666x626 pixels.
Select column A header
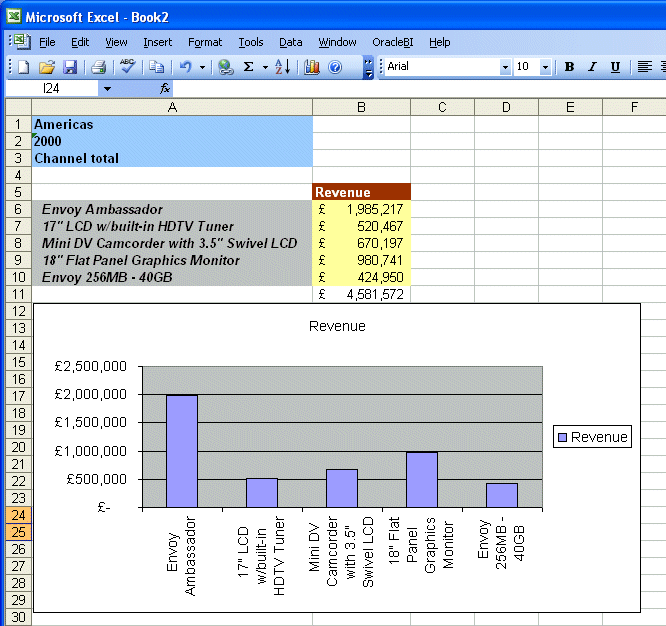172,107
